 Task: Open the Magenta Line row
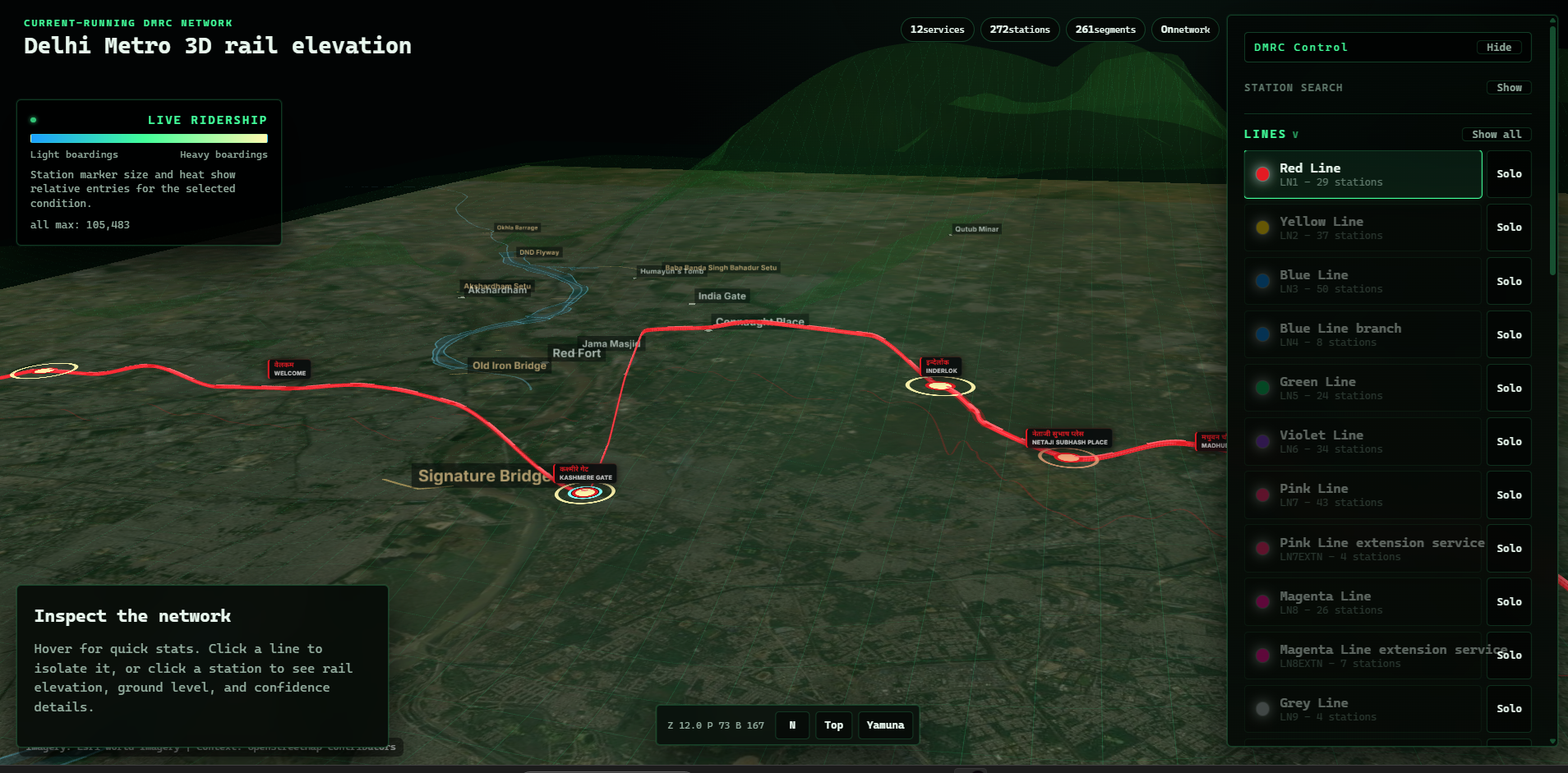1363,602
